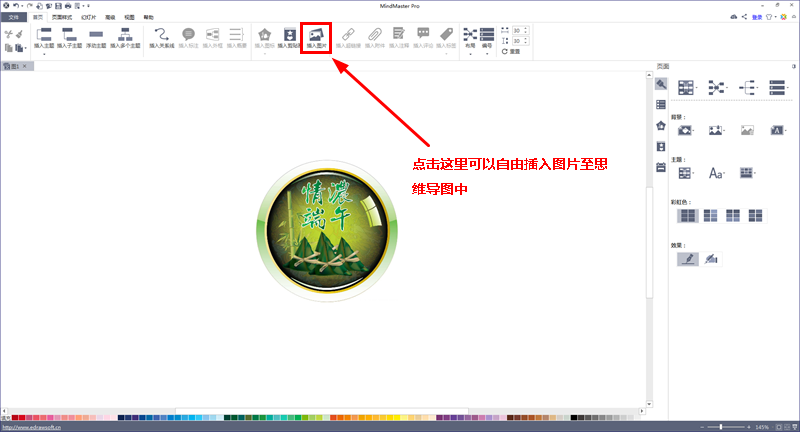Click the zoom slider handle in status bar
Screen dimensions: 800x432
tap(721, 427)
